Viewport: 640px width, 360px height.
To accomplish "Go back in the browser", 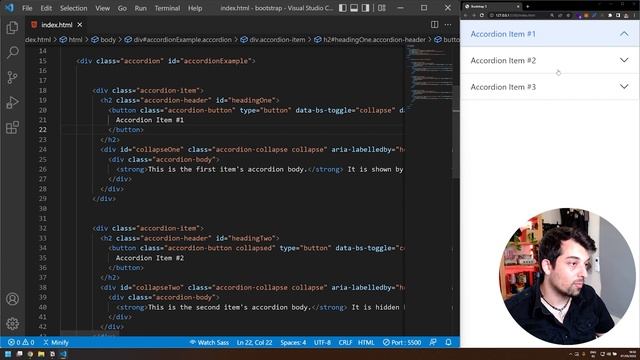I will 466,15.
